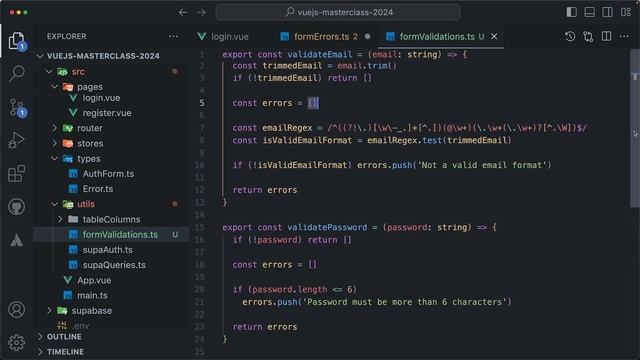The image size is (640, 360).
Task: Open register.vue in the explorer tree
Action: point(107,113)
